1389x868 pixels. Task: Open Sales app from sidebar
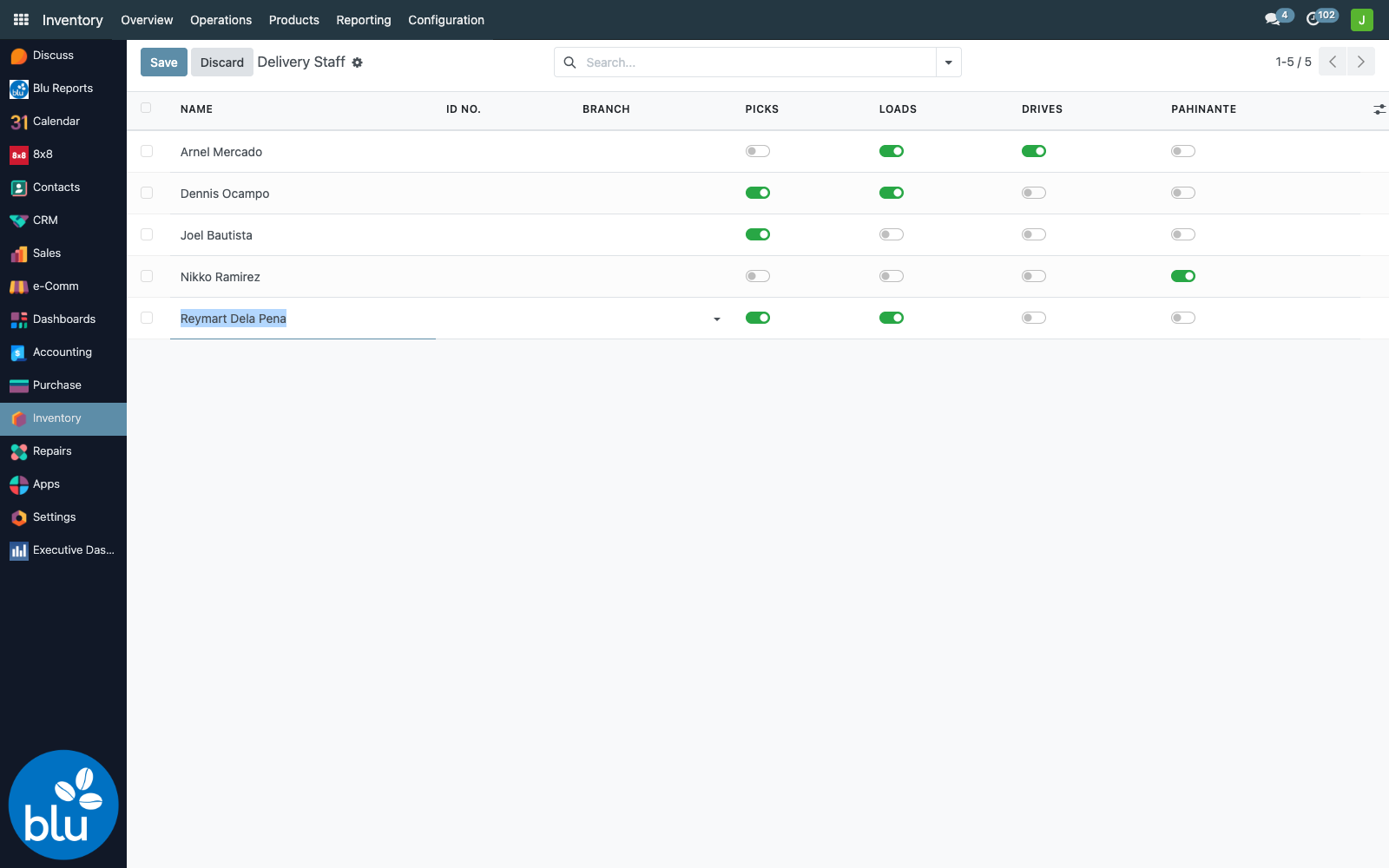tap(63, 253)
